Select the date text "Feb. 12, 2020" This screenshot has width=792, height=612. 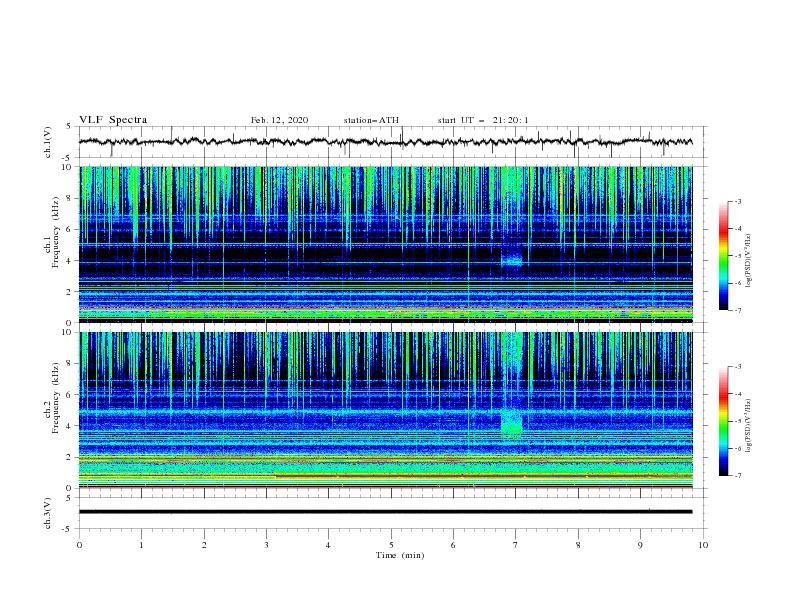pos(279,120)
